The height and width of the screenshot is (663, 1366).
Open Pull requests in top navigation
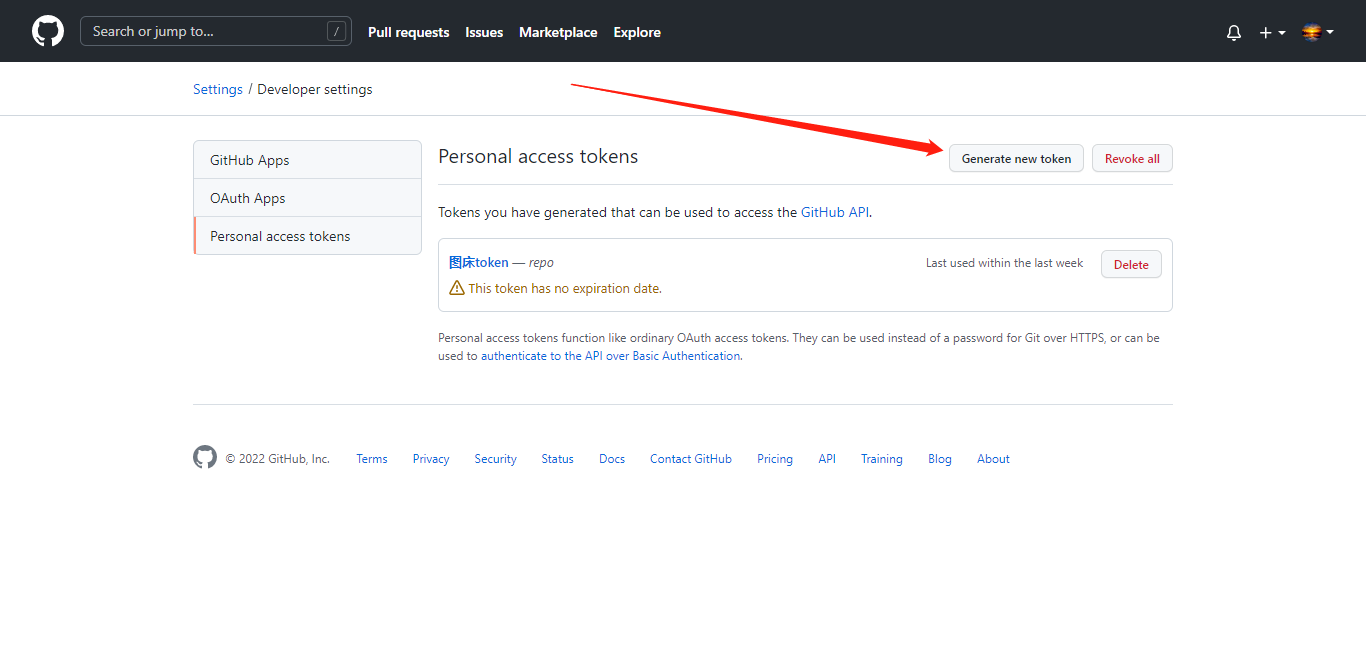click(x=408, y=32)
